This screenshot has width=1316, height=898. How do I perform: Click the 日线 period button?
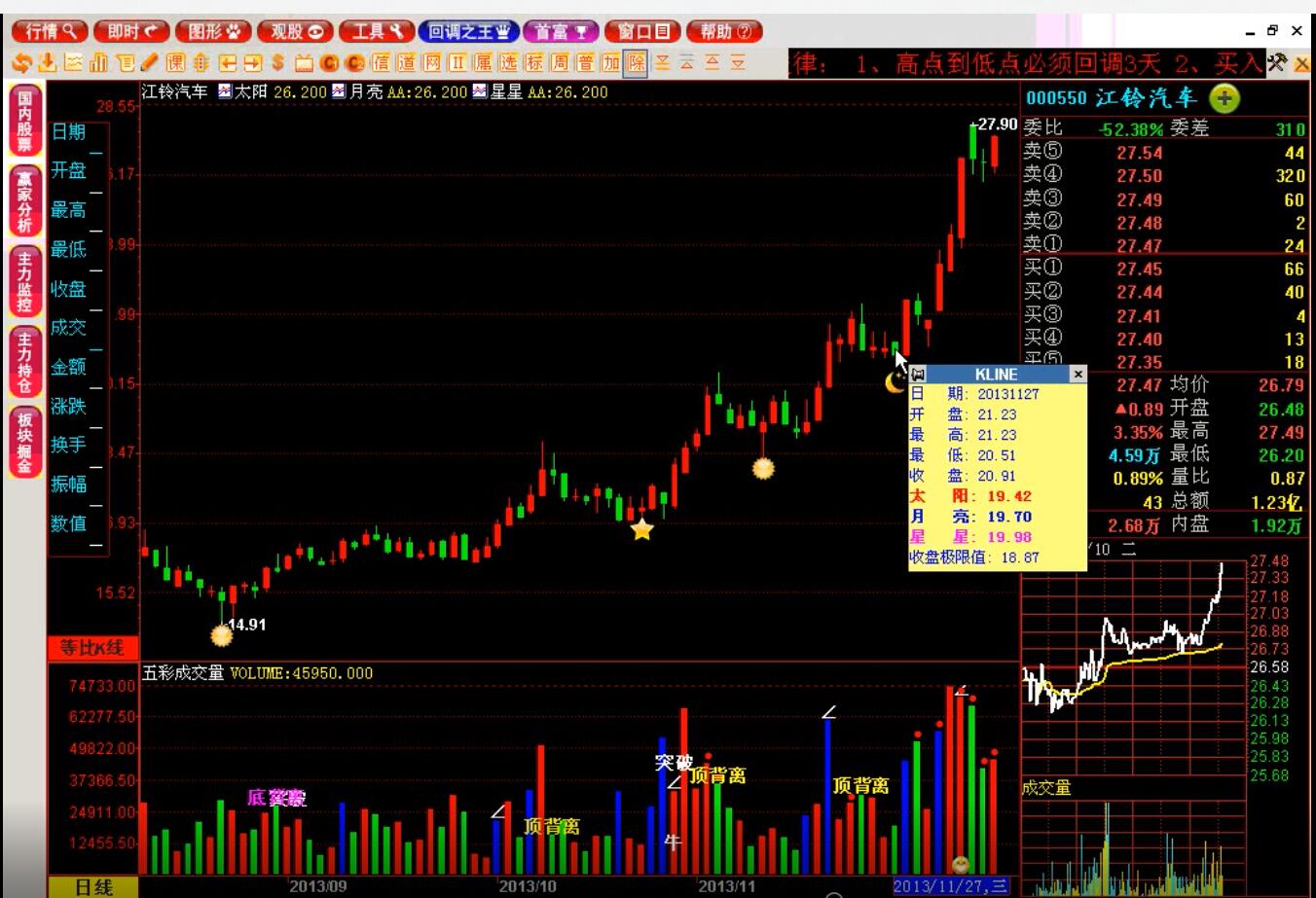coord(93,886)
